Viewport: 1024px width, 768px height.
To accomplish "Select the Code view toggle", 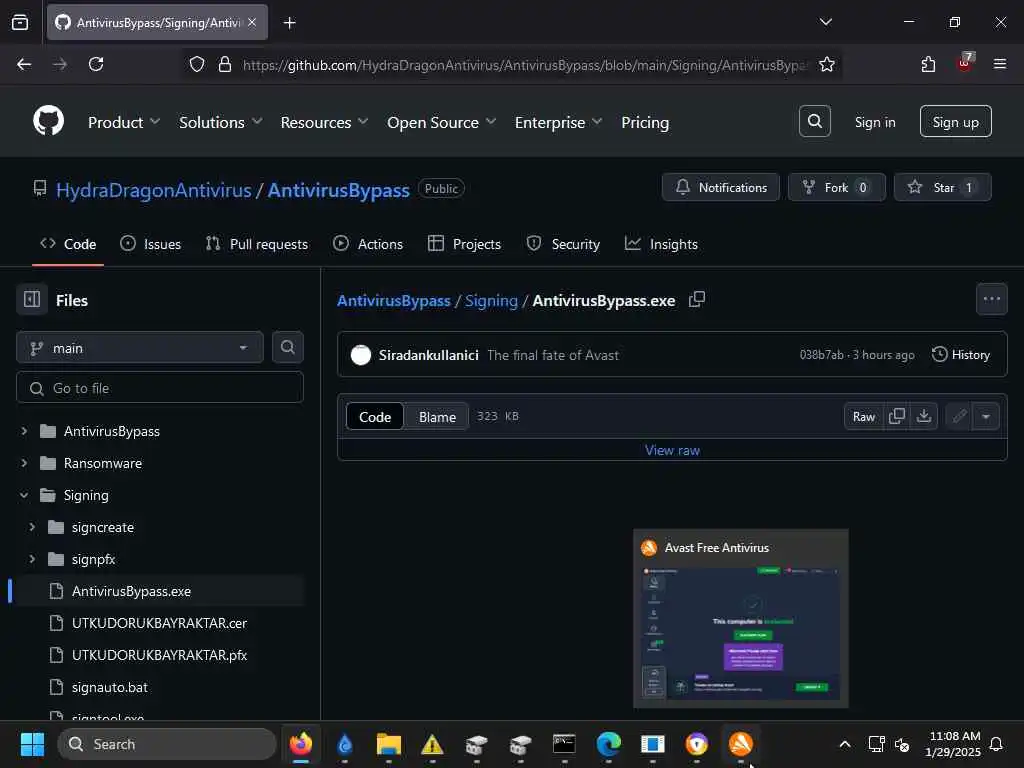I will tap(375, 417).
